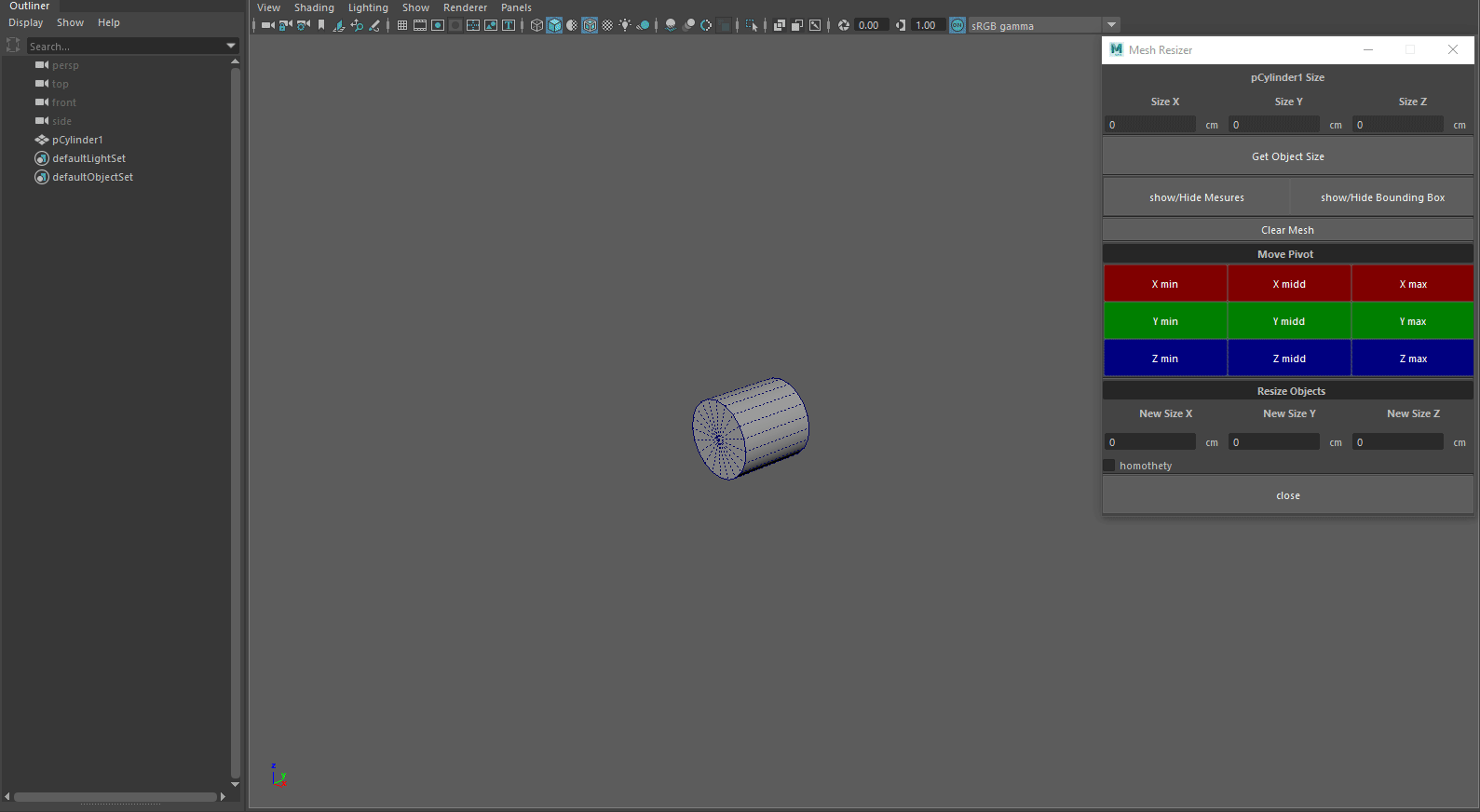The image size is (1480, 812).
Task: Click the red X max pivot button
Action: click(x=1413, y=284)
